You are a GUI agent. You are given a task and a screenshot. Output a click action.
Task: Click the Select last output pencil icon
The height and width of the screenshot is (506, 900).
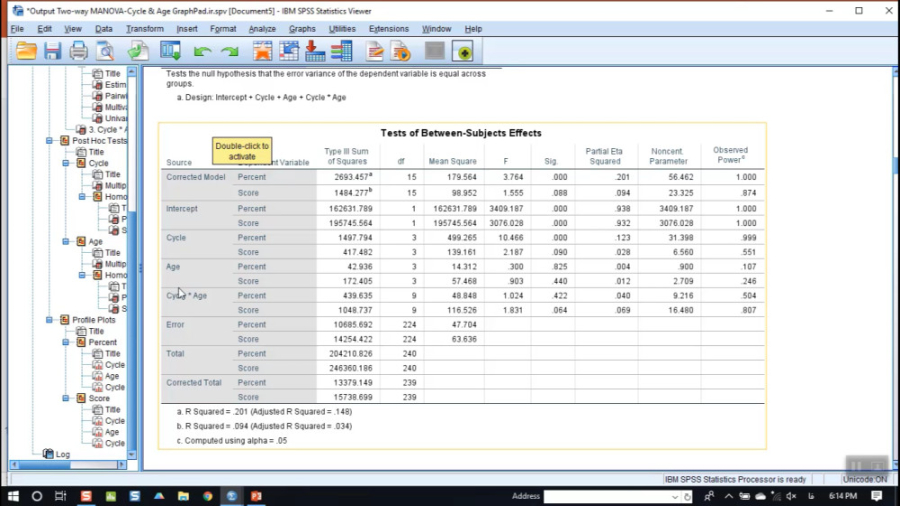(374, 51)
